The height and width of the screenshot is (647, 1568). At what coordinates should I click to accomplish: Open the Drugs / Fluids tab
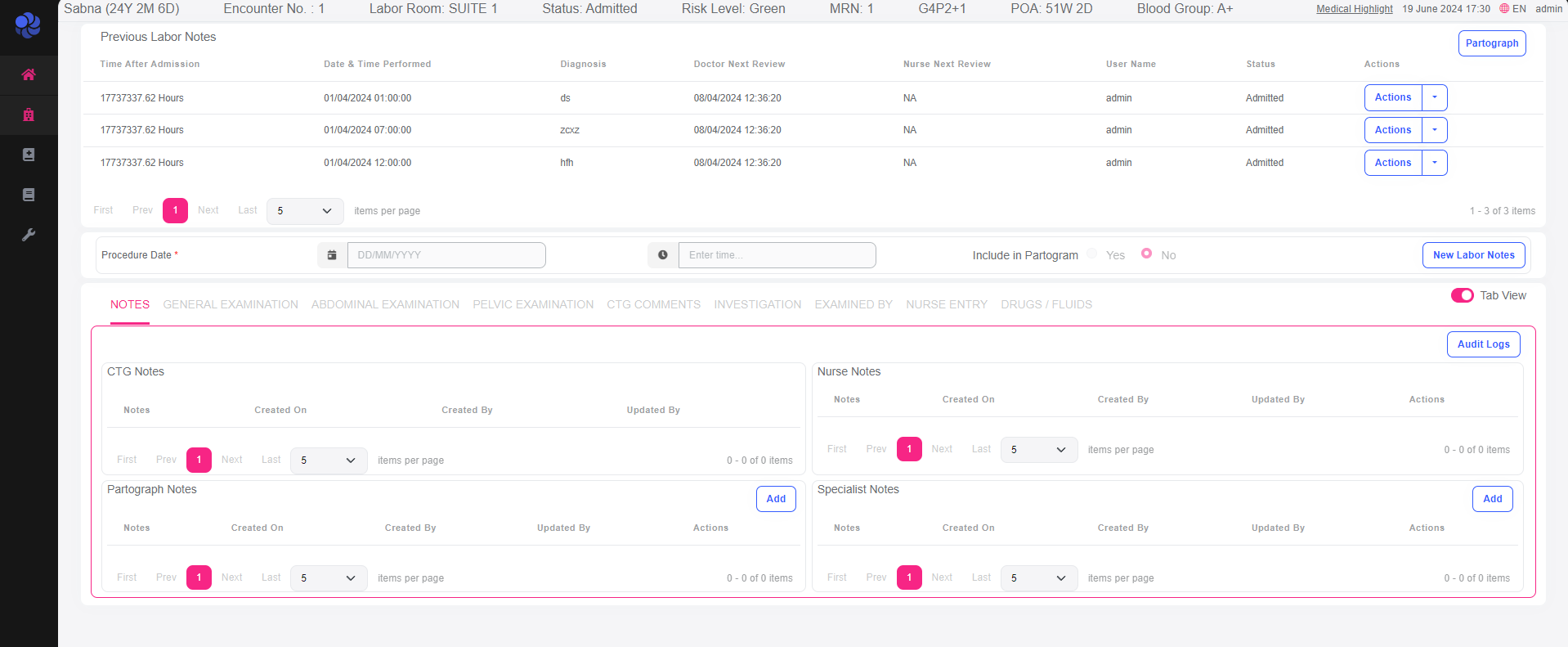tap(1046, 304)
